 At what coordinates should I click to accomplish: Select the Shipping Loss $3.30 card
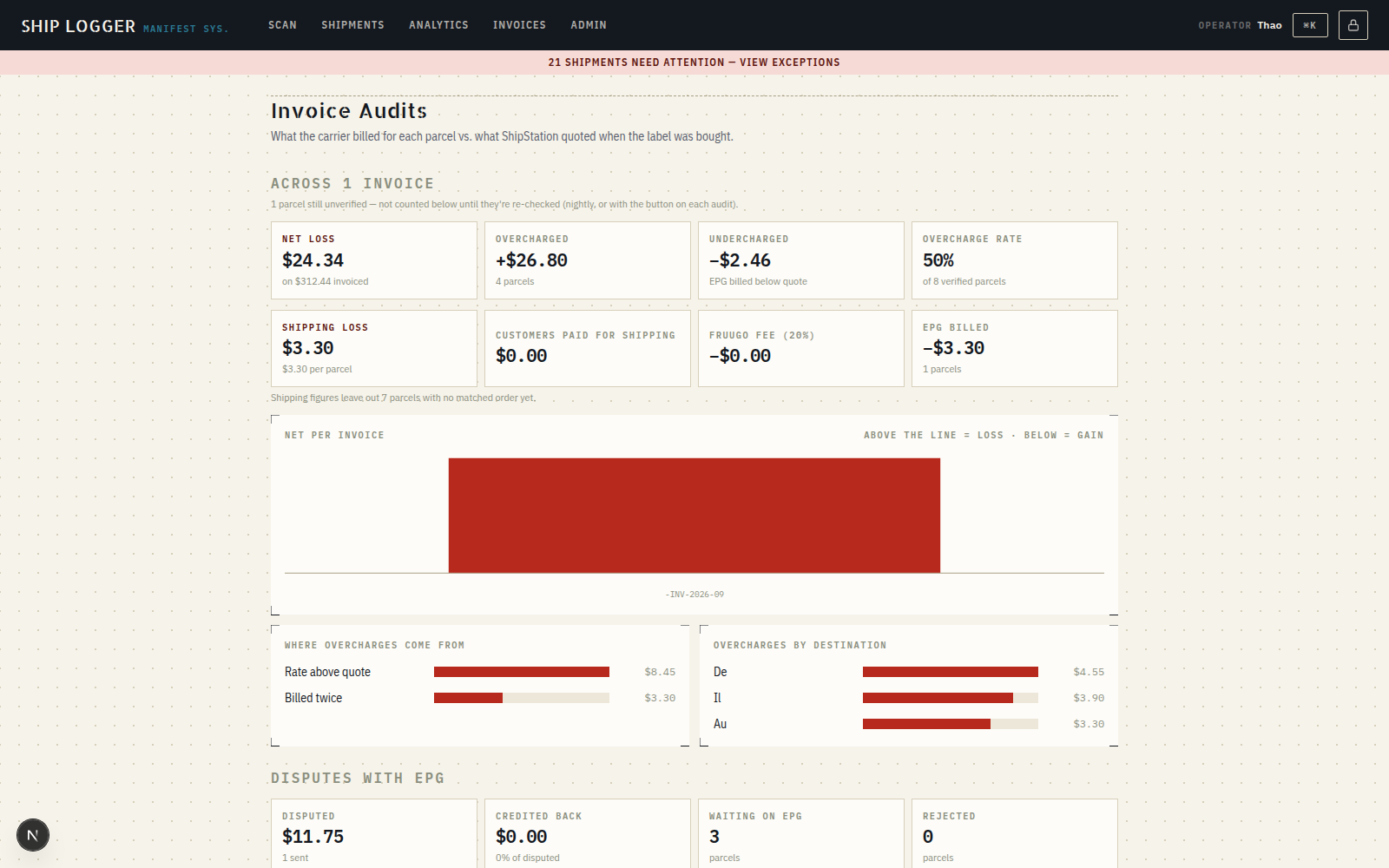[x=374, y=348]
